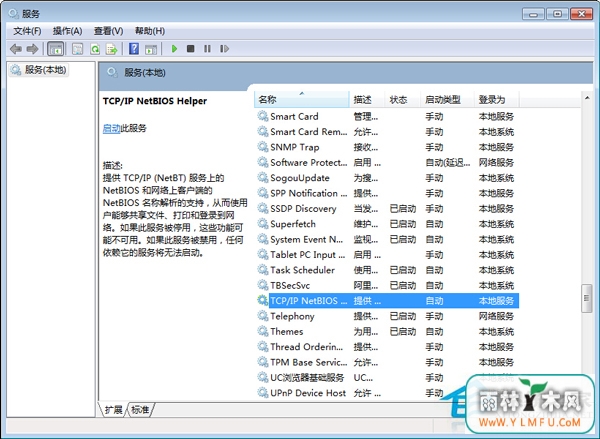Image resolution: width=600 pixels, height=439 pixels.
Task: Click 自动(延迟... startup type of Software Protect
Action: click(447, 162)
